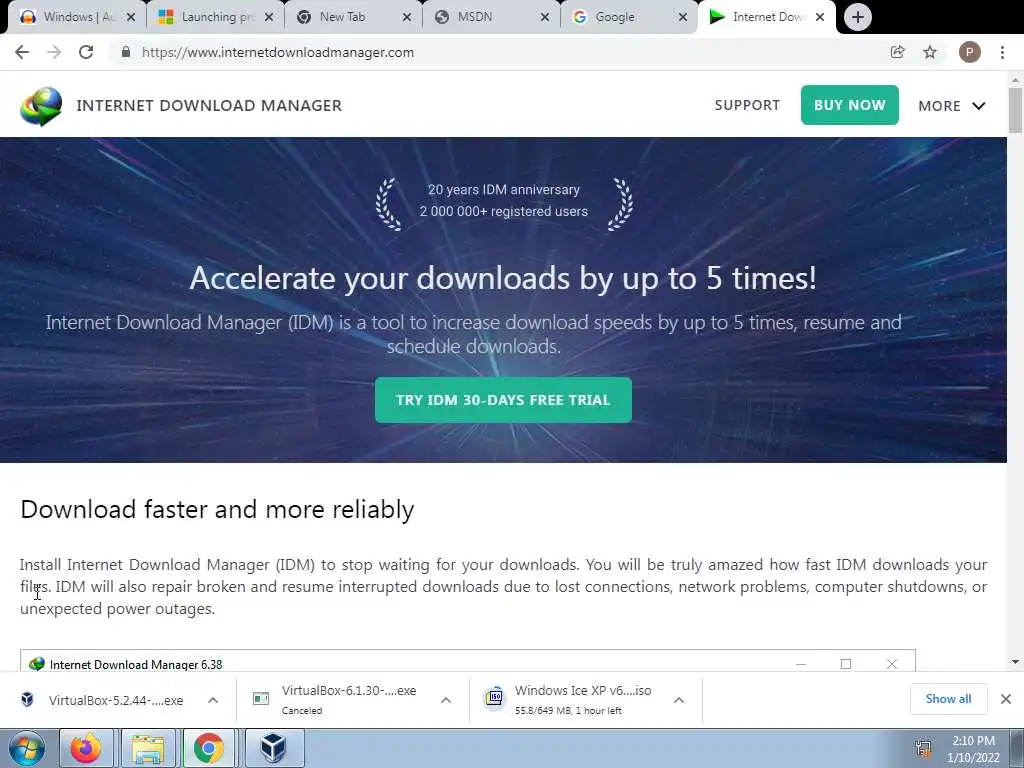1024x768 pixels.
Task: Click Show all downloads button
Action: [948, 699]
